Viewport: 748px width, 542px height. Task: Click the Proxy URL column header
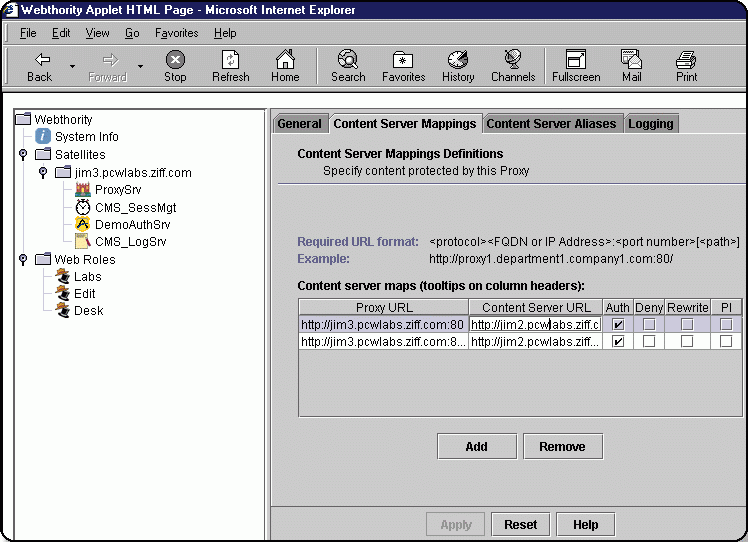[x=384, y=307]
